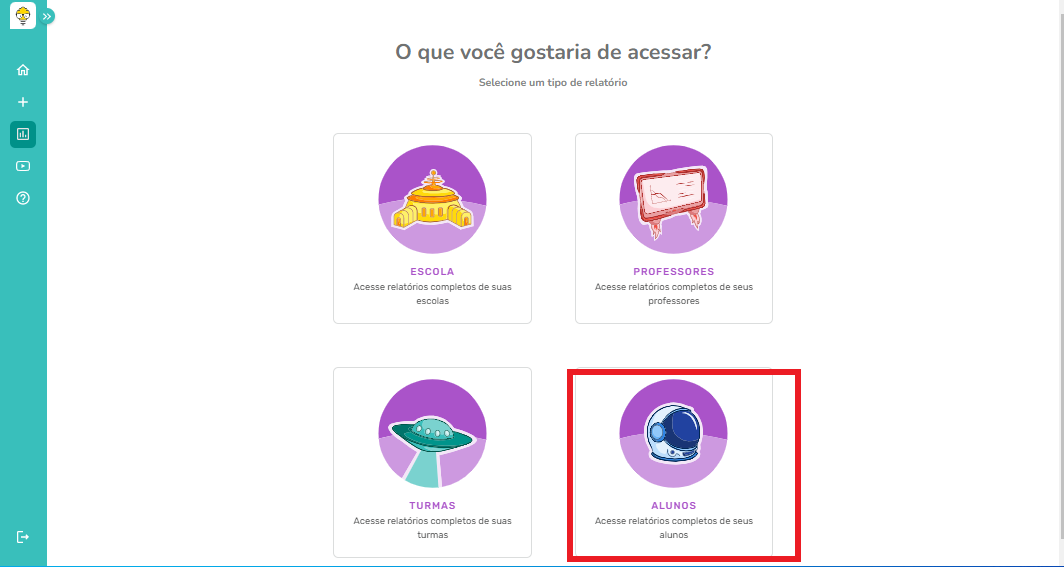Select the reports chart icon in sidebar
This screenshot has height=567, width=1064.
point(23,134)
